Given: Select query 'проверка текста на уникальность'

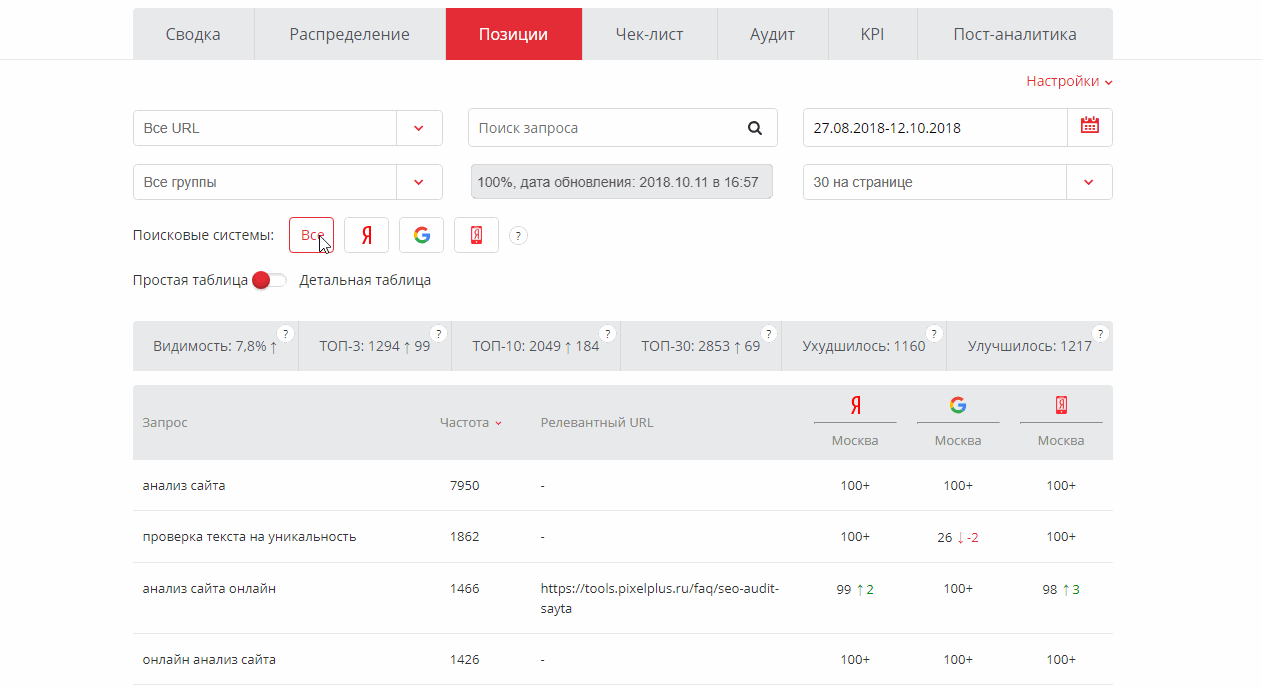Looking at the screenshot, I should point(249,536).
